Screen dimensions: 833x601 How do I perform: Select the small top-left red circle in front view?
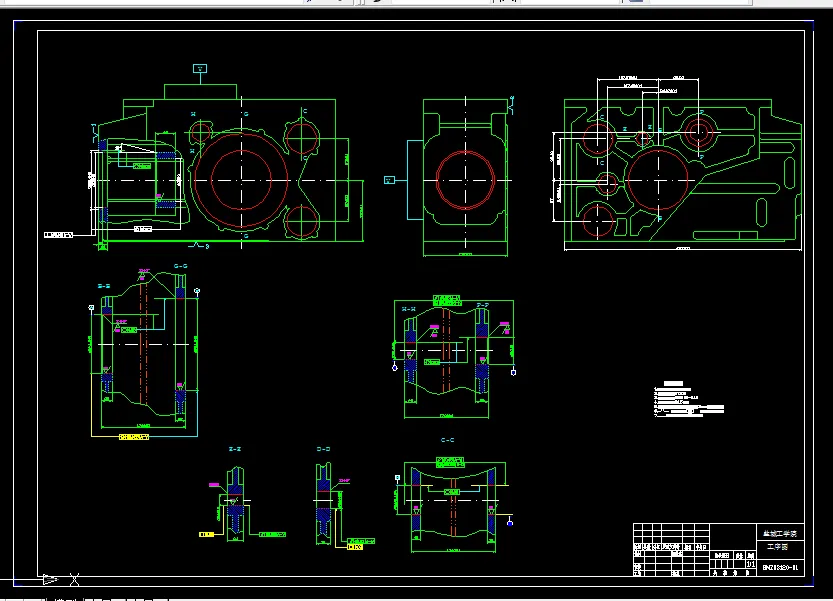(x=200, y=132)
